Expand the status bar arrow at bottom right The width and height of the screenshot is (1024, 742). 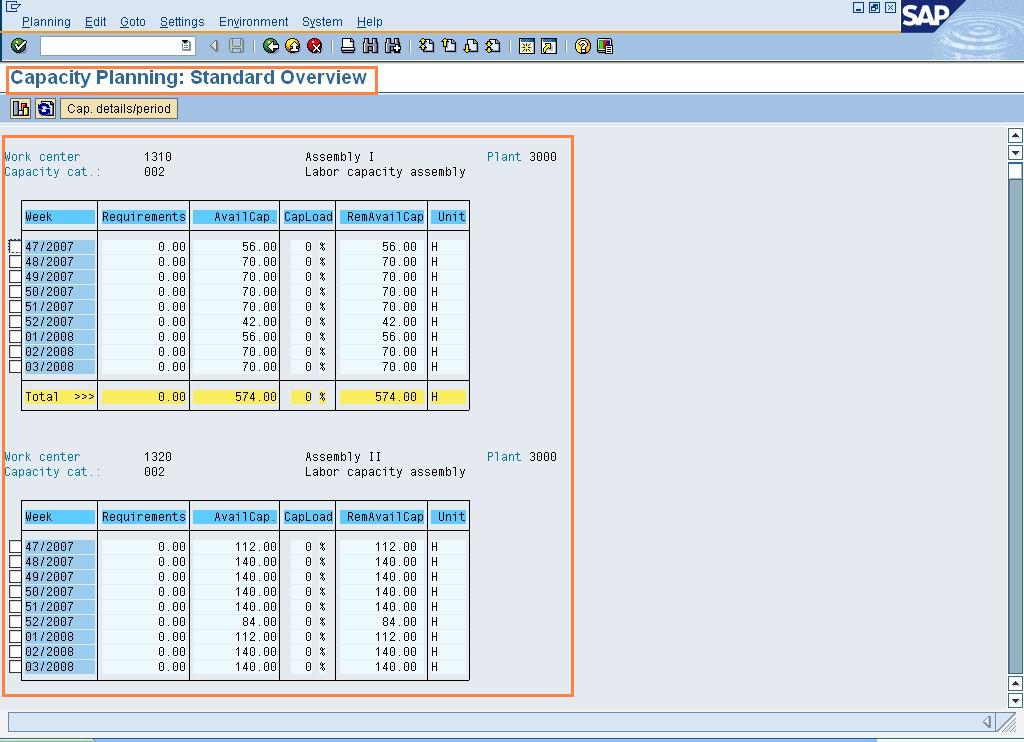click(x=987, y=722)
